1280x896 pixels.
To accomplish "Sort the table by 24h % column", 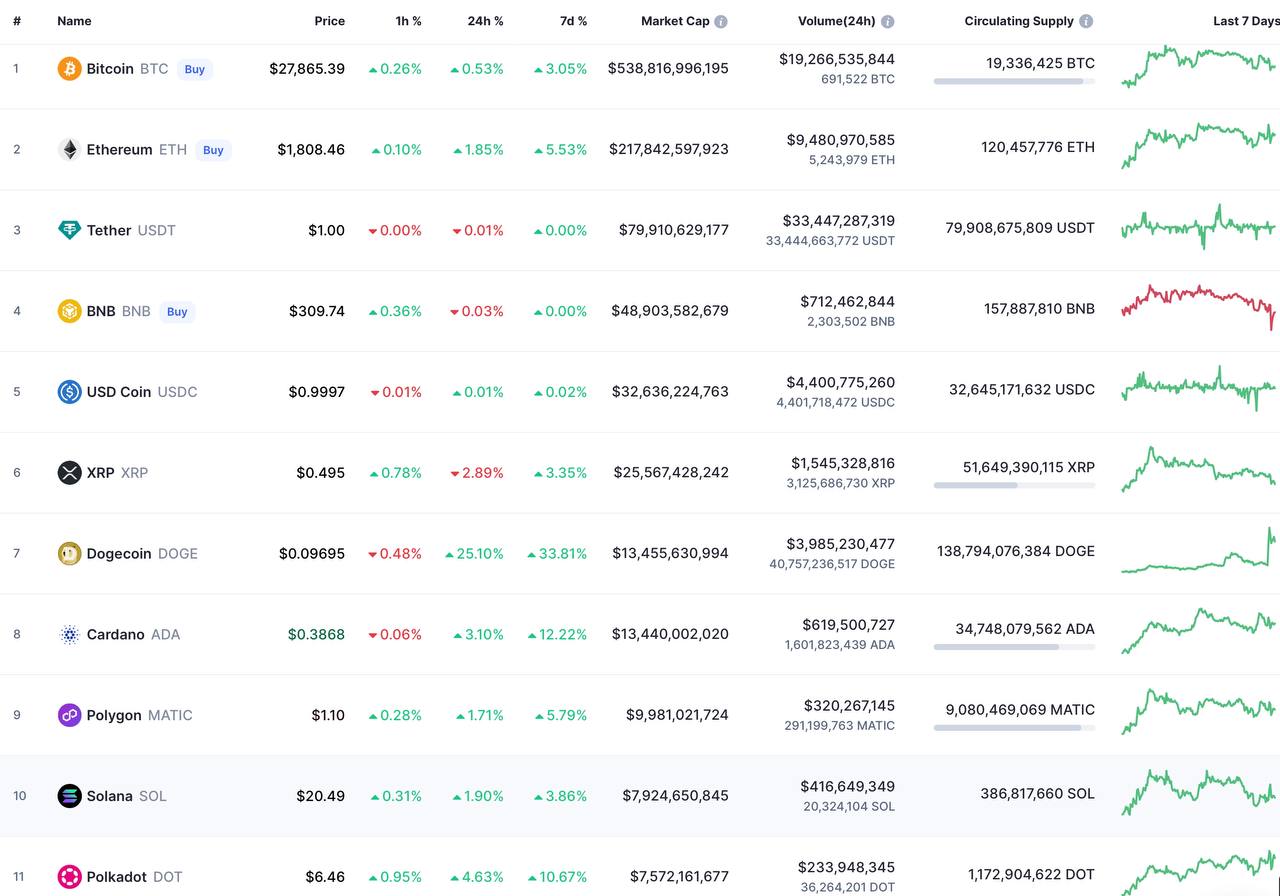I will 485,21.
